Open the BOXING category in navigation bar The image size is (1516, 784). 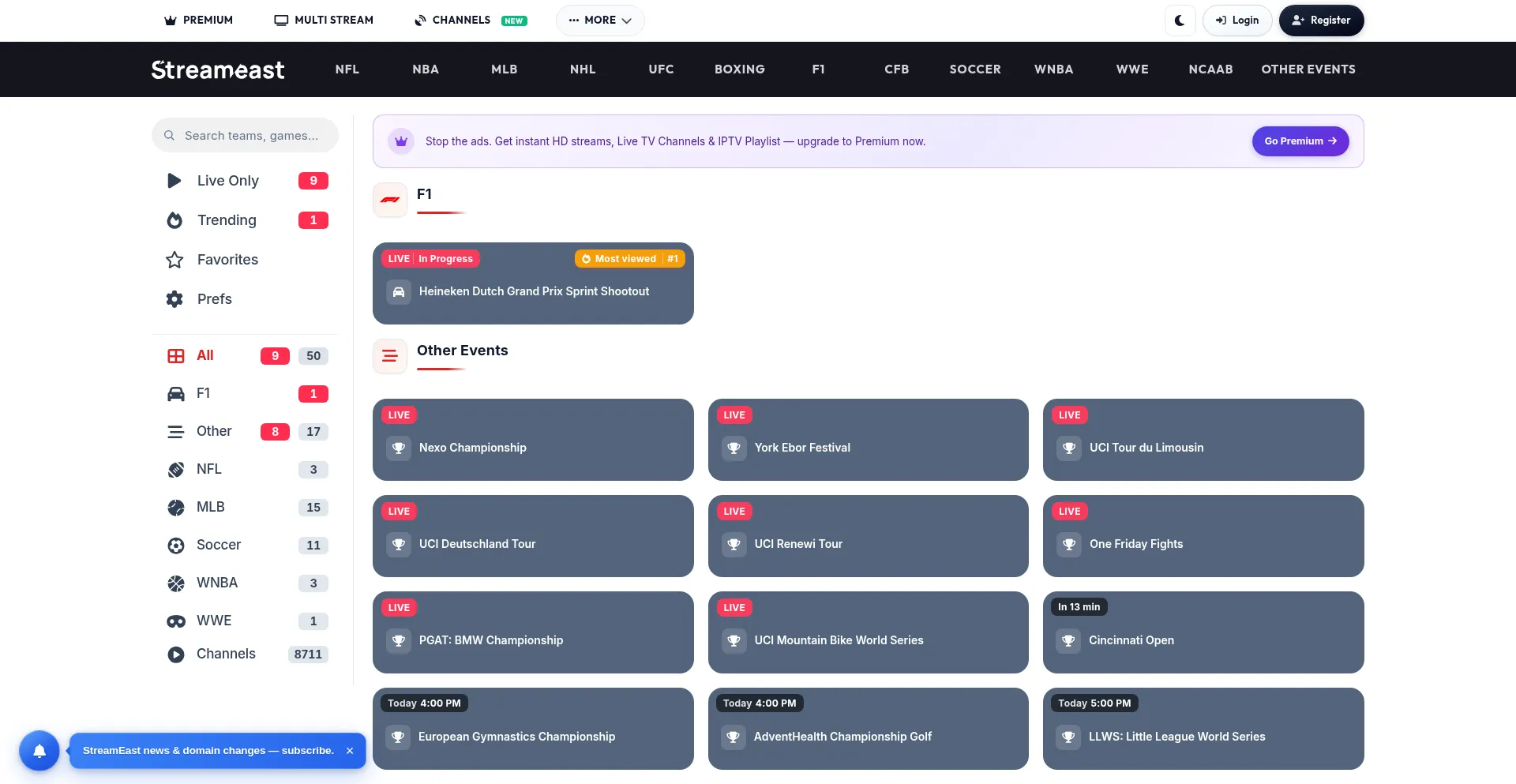[740, 69]
